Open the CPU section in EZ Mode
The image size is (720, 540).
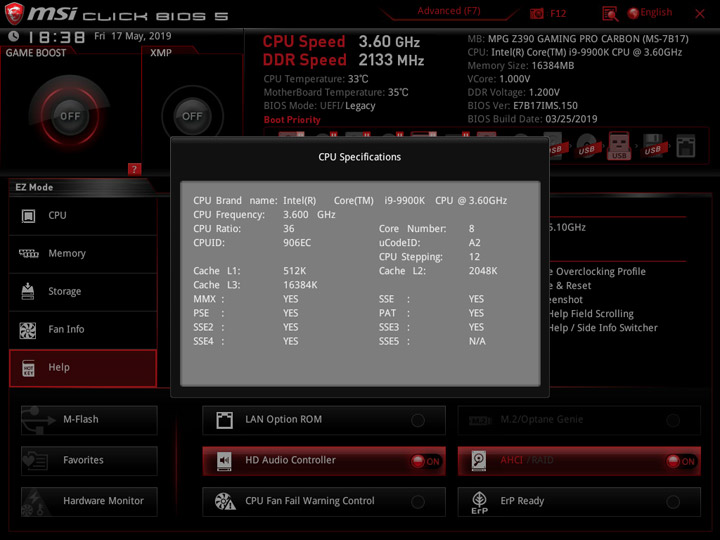tap(83, 216)
